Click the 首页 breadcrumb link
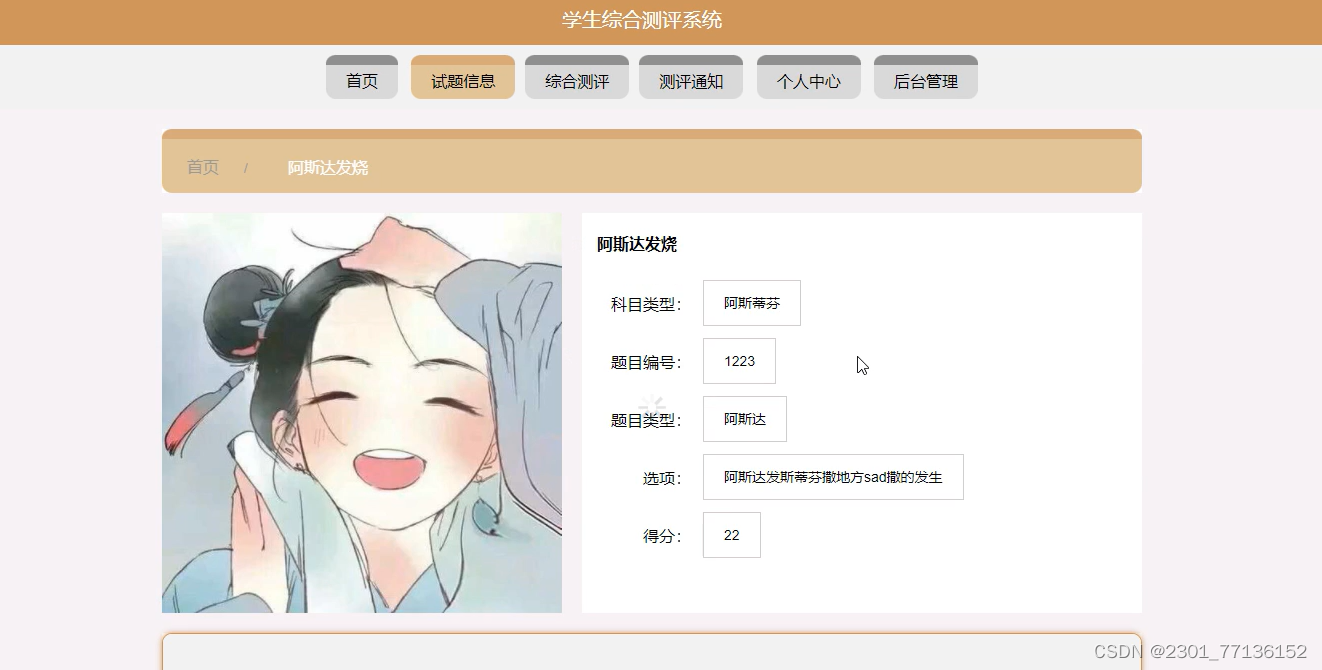1322x670 pixels. pos(201,167)
